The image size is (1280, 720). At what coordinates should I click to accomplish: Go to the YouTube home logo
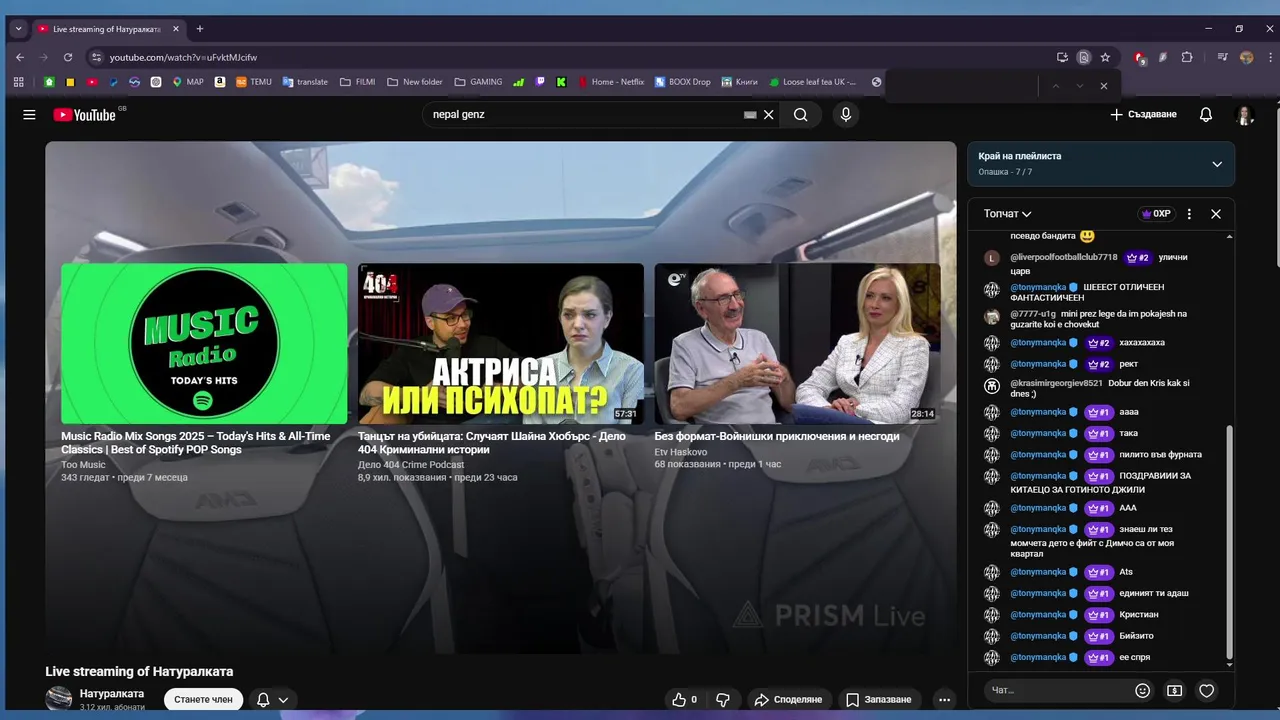[85, 115]
